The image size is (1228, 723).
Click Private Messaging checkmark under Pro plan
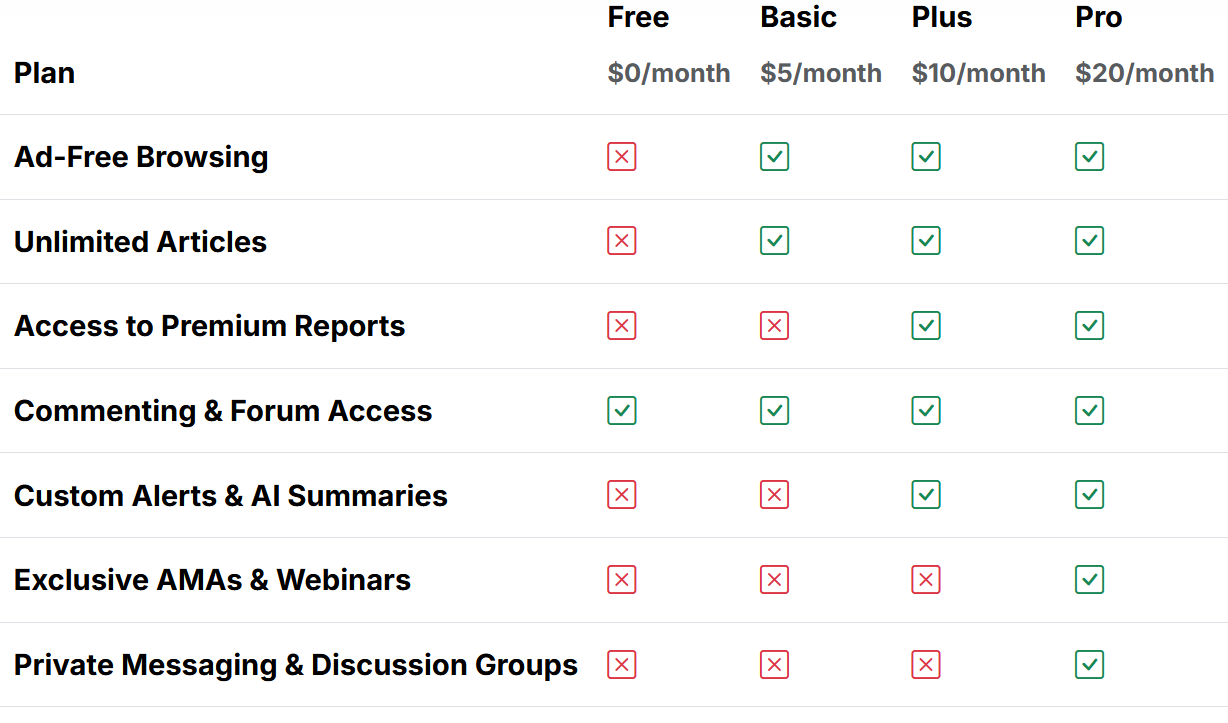pyautogui.click(x=1089, y=665)
